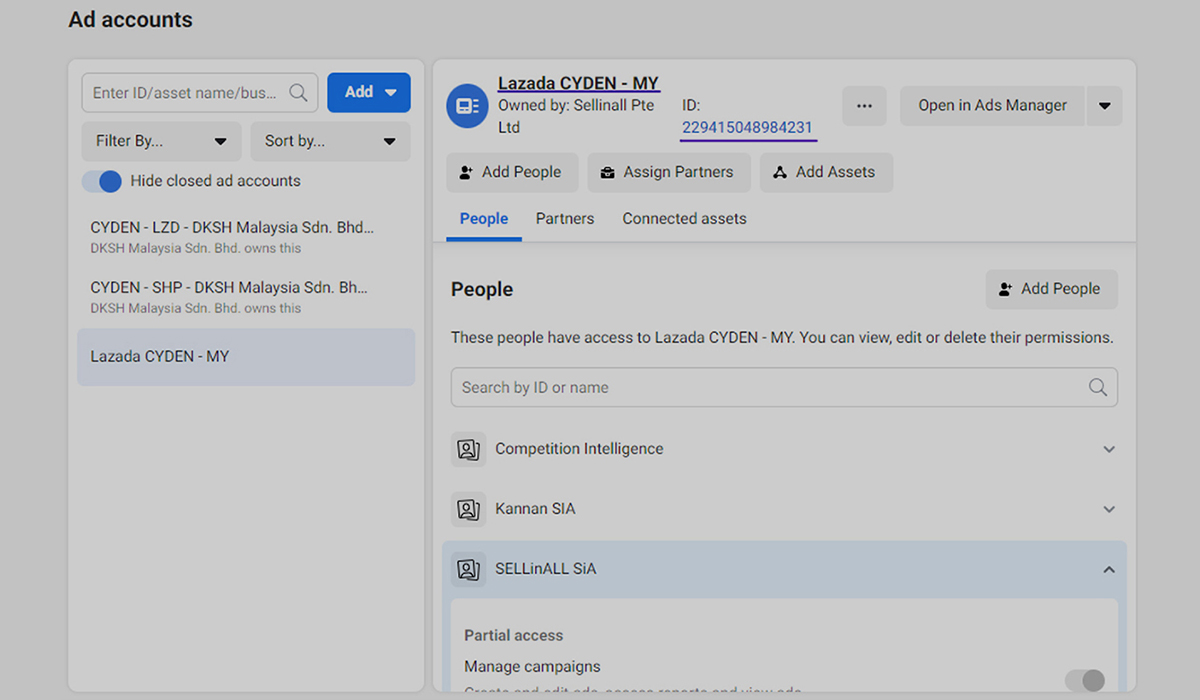Image resolution: width=1200 pixels, height=700 pixels.
Task: Switch to the Connected assets tab
Action: pos(684,219)
